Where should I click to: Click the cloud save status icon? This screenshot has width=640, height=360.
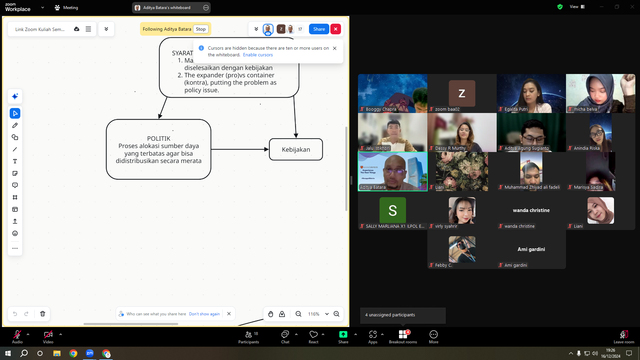tap(76, 29)
